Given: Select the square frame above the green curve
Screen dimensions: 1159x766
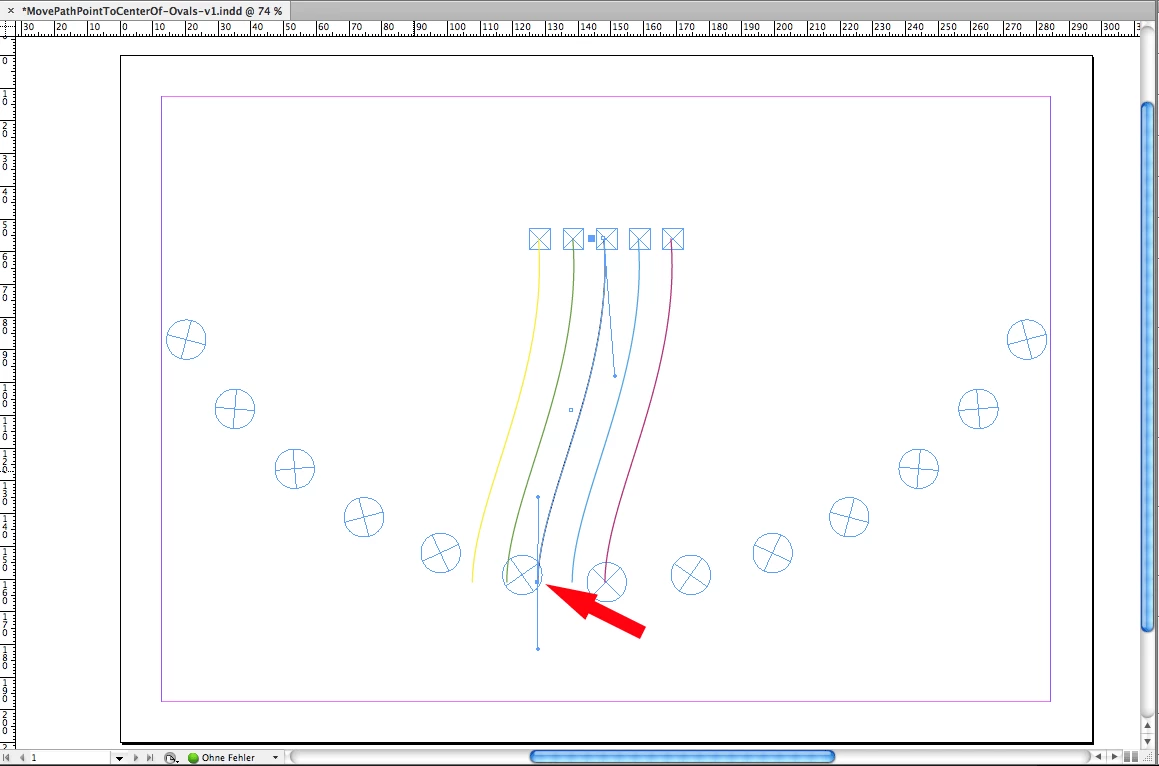Looking at the screenshot, I should click(x=574, y=239).
